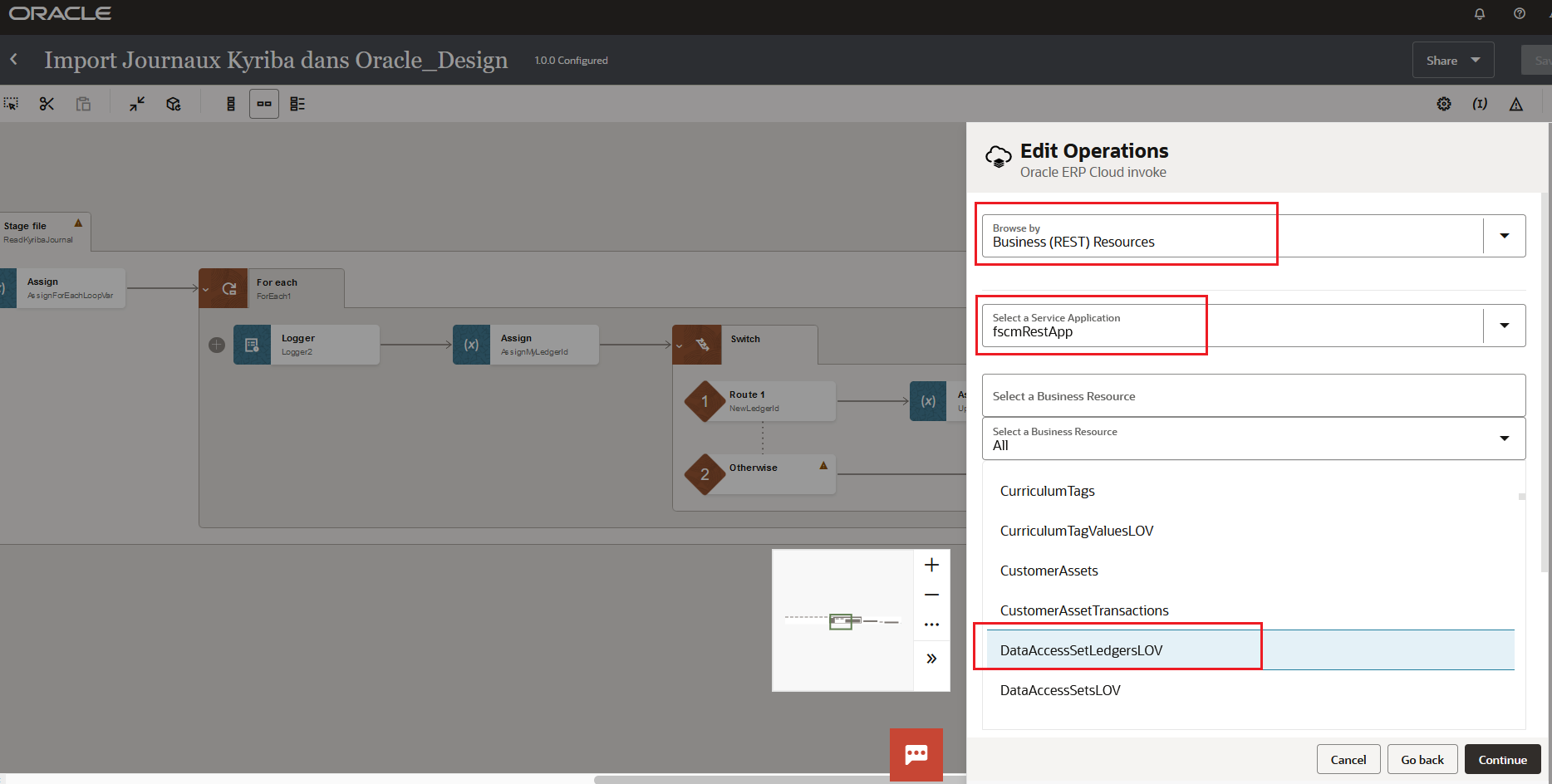Click the ForEach loop icon
Image resolution: width=1552 pixels, height=784 pixels.
click(229, 289)
